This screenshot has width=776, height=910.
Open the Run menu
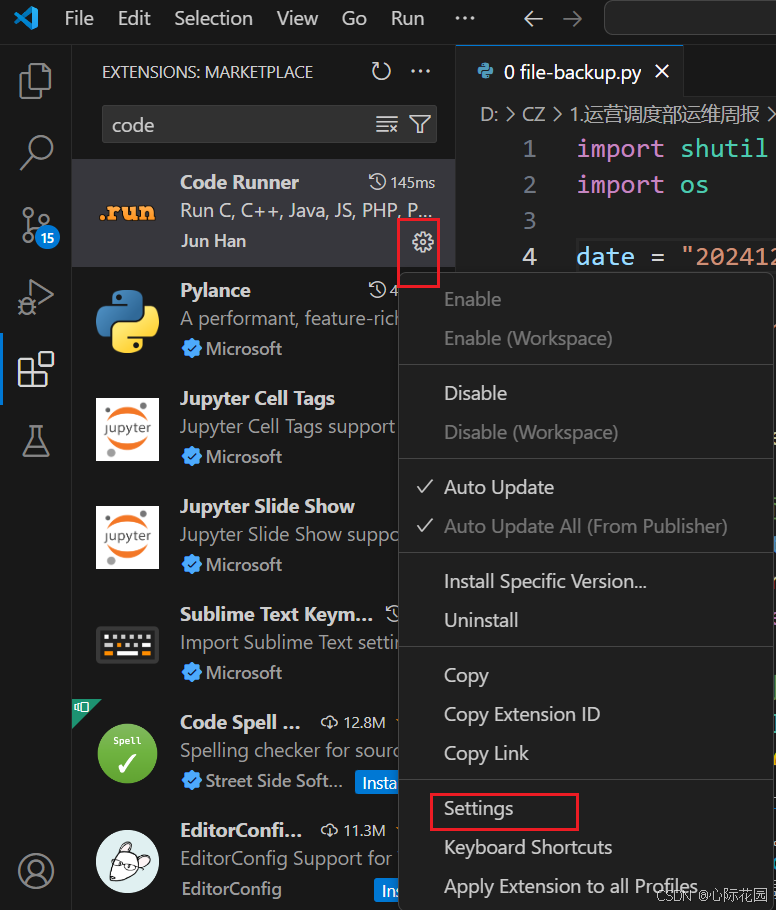tap(407, 19)
